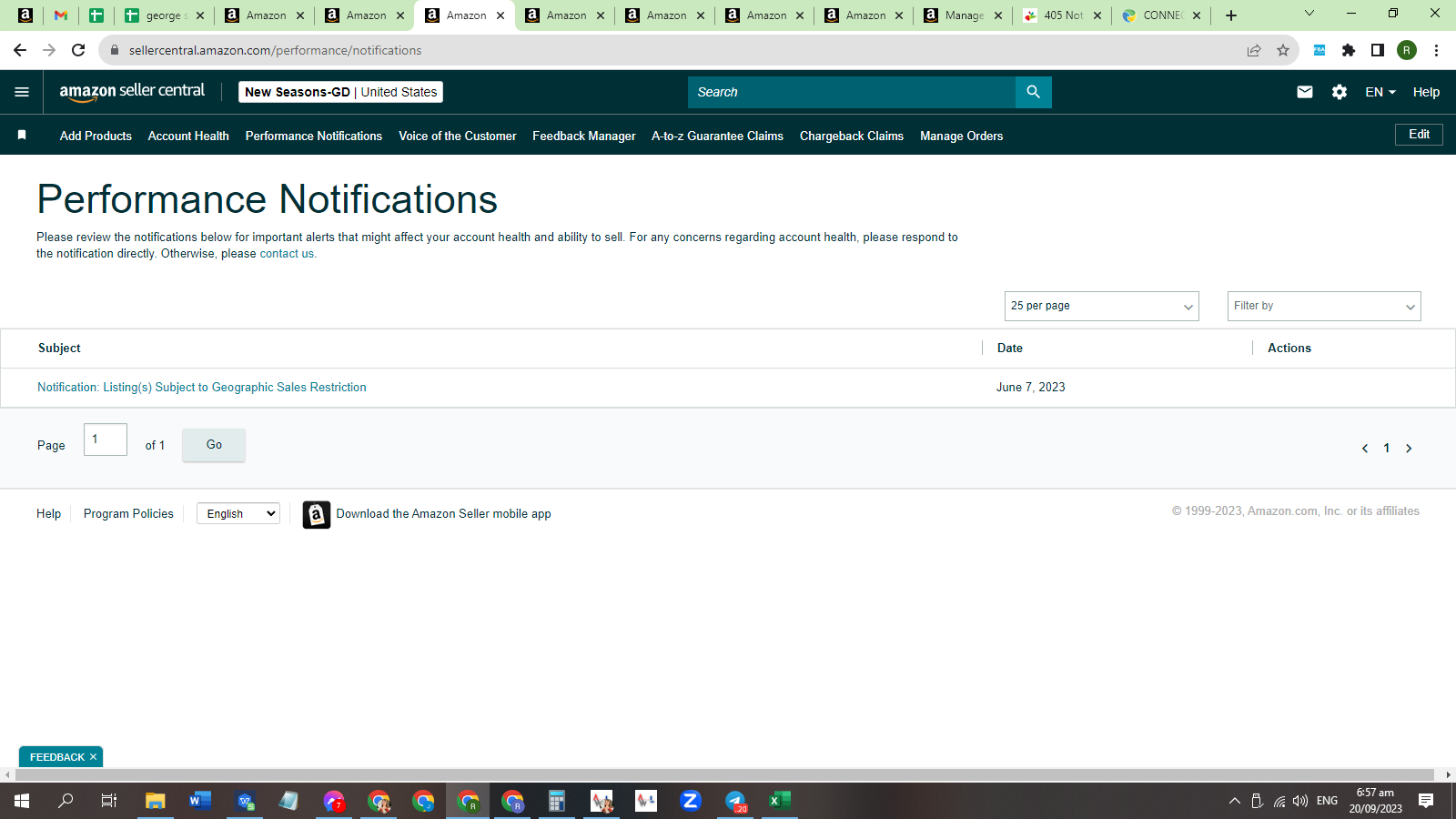Screen dimensions: 1456x819
Task: Open Excel from the taskbar
Action: point(780,801)
